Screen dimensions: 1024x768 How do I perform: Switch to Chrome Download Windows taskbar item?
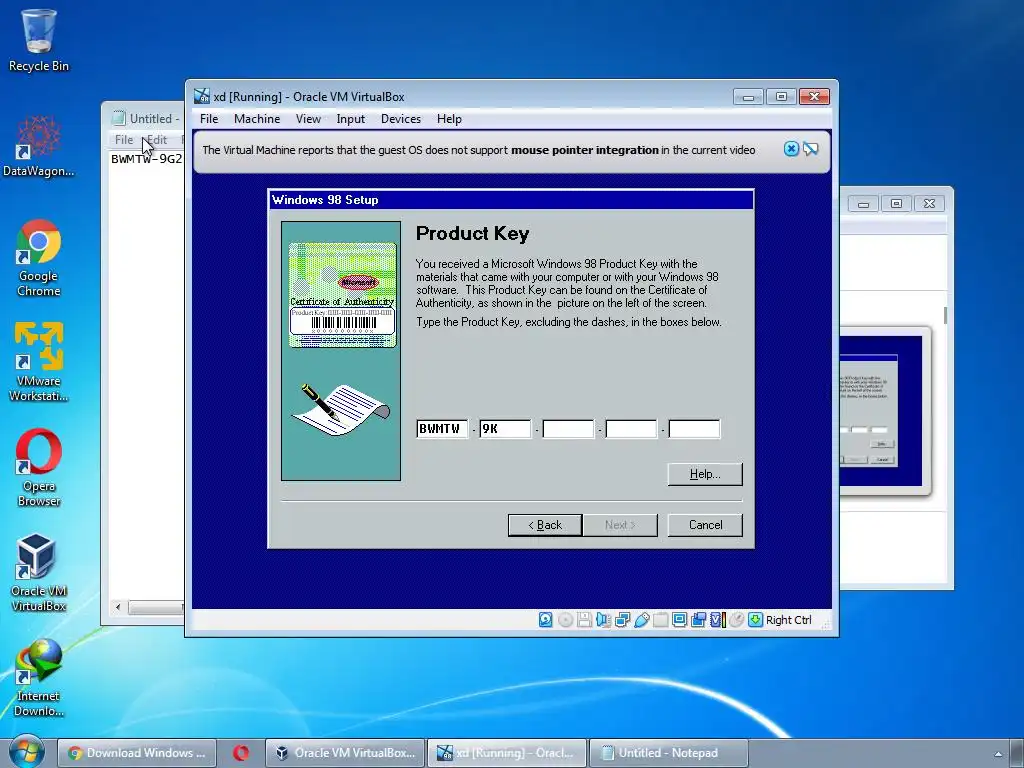[x=136, y=753]
